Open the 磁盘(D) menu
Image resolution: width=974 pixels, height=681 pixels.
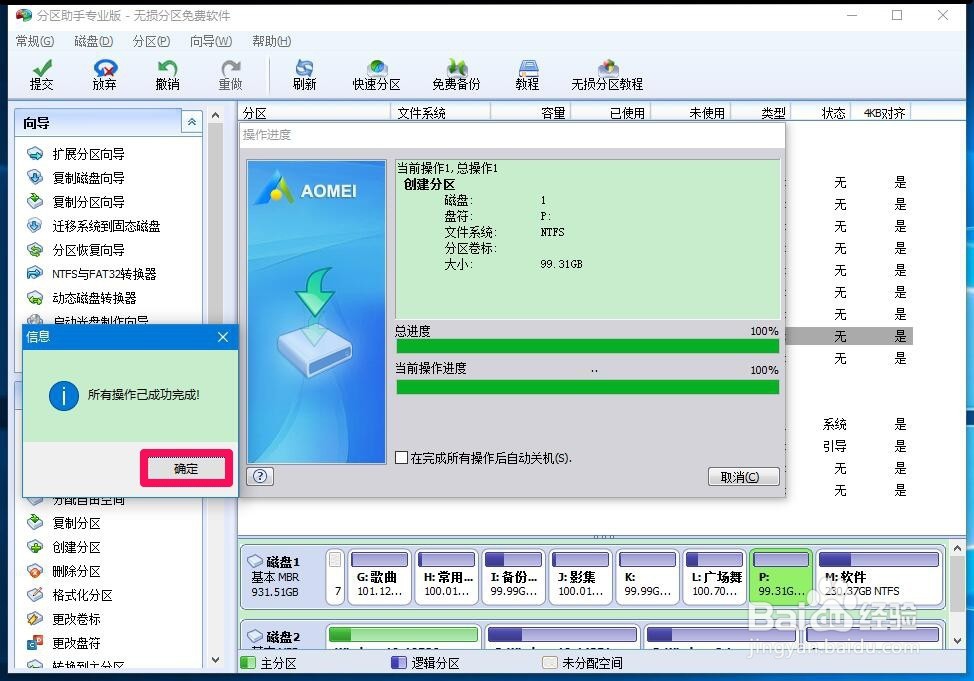click(93, 41)
